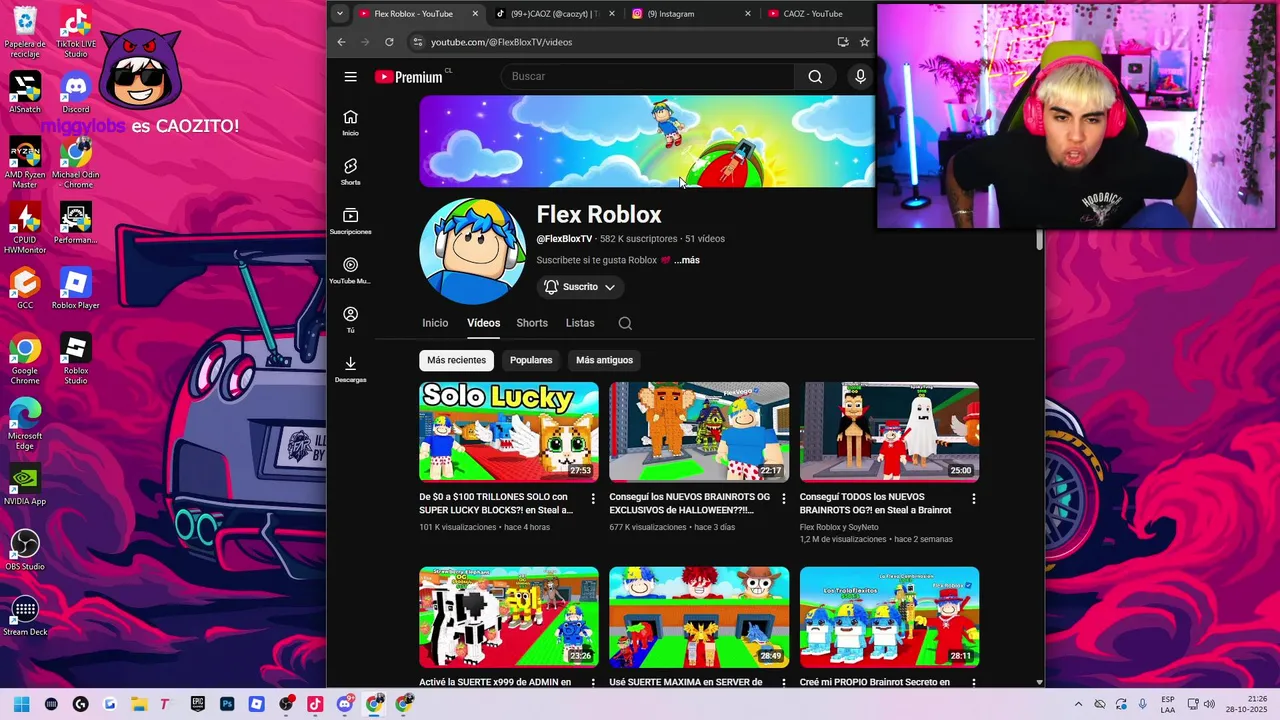Switch to the channel's Shorts tab
The image size is (1280, 720).
tap(532, 323)
